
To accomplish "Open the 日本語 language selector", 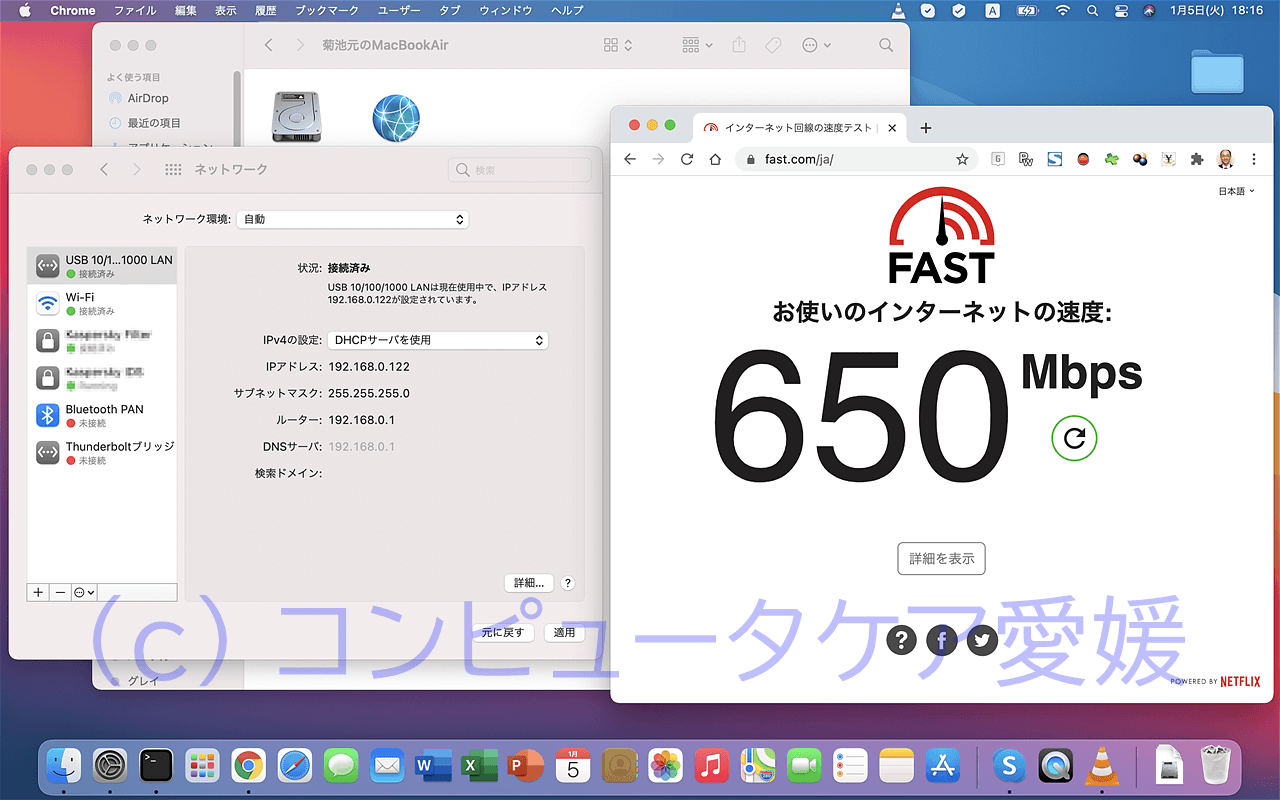I will tap(1235, 191).
